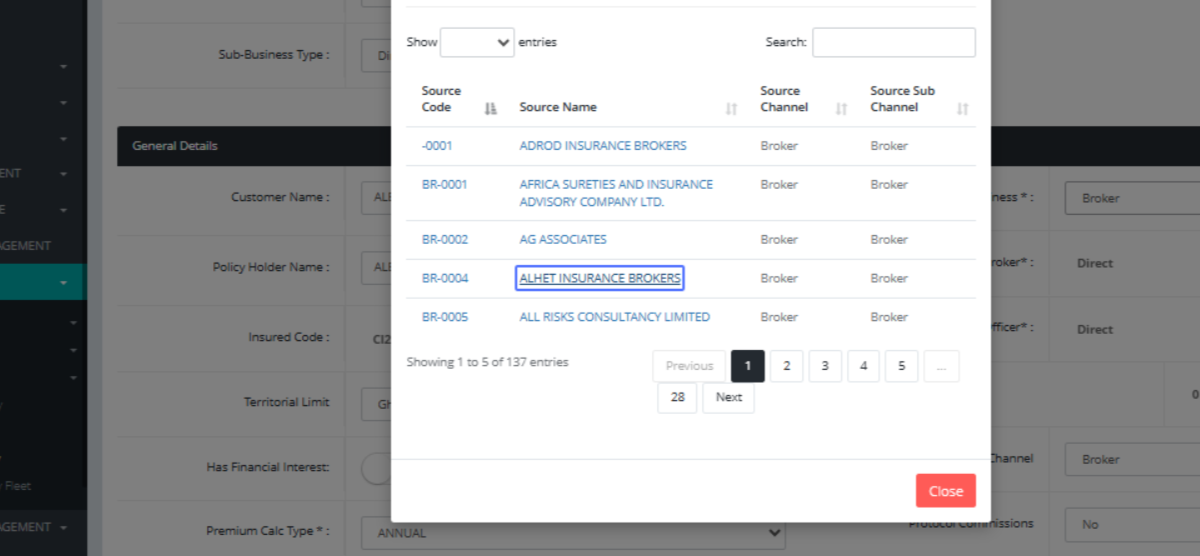Click source code BR-0002
The height and width of the screenshot is (556, 1200).
tap(445, 240)
